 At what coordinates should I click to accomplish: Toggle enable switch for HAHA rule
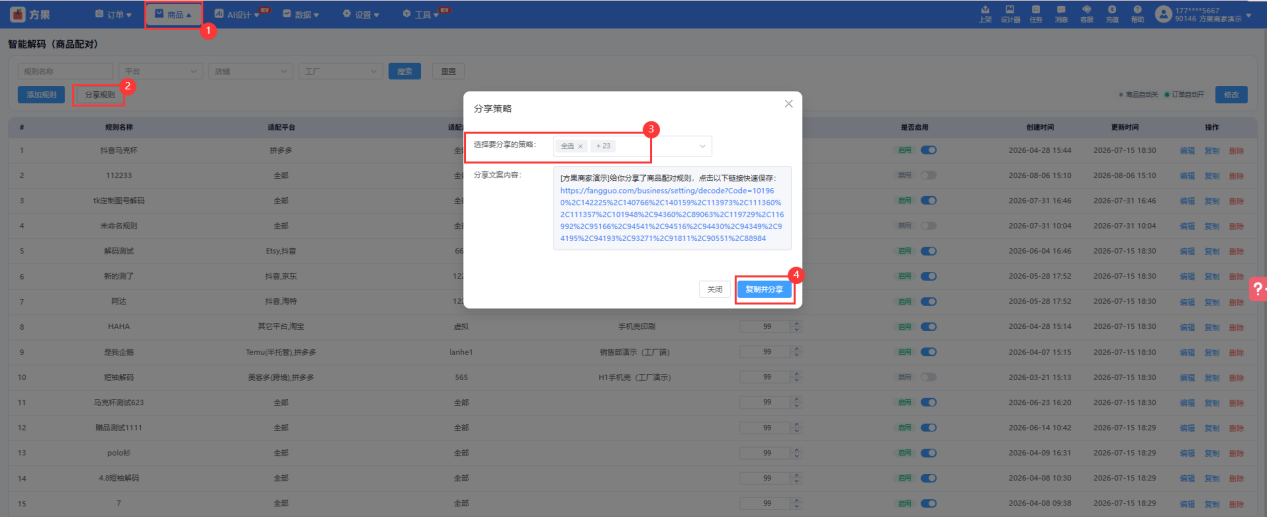928,326
